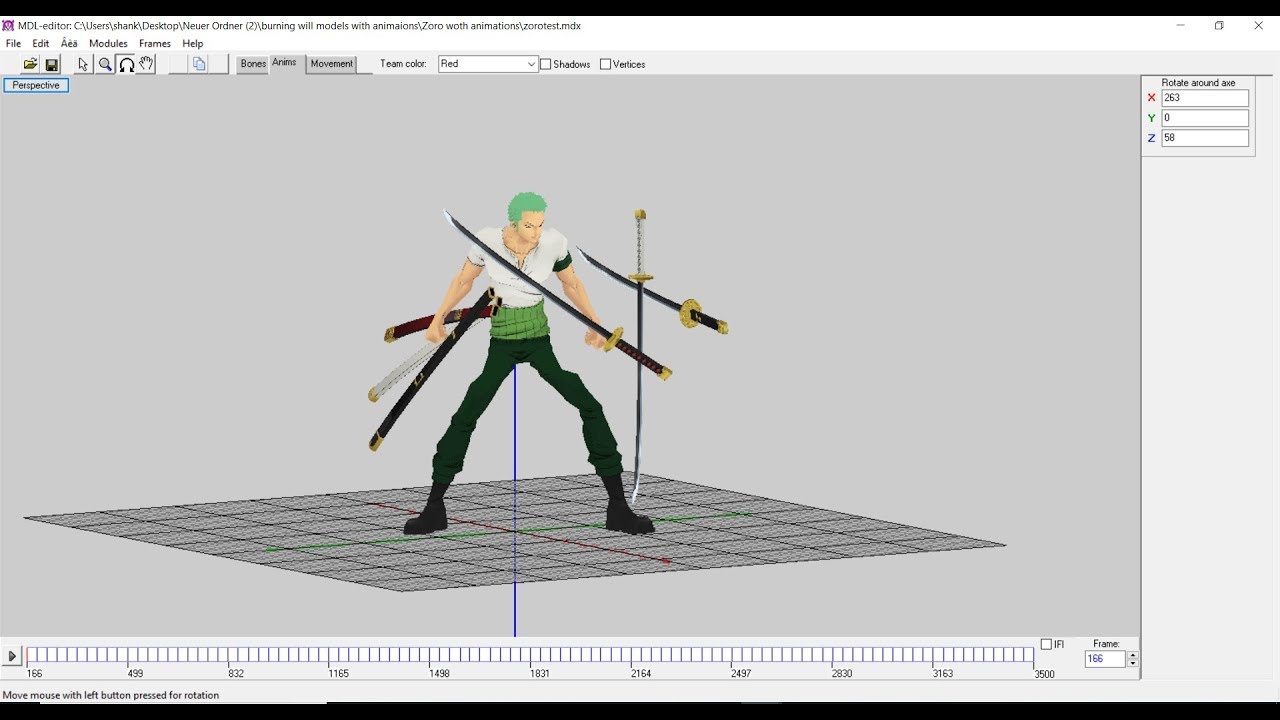Image resolution: width=1280 pixels, height=720 pixels.
Task: Open the Help menu
Action: [193, 44]
